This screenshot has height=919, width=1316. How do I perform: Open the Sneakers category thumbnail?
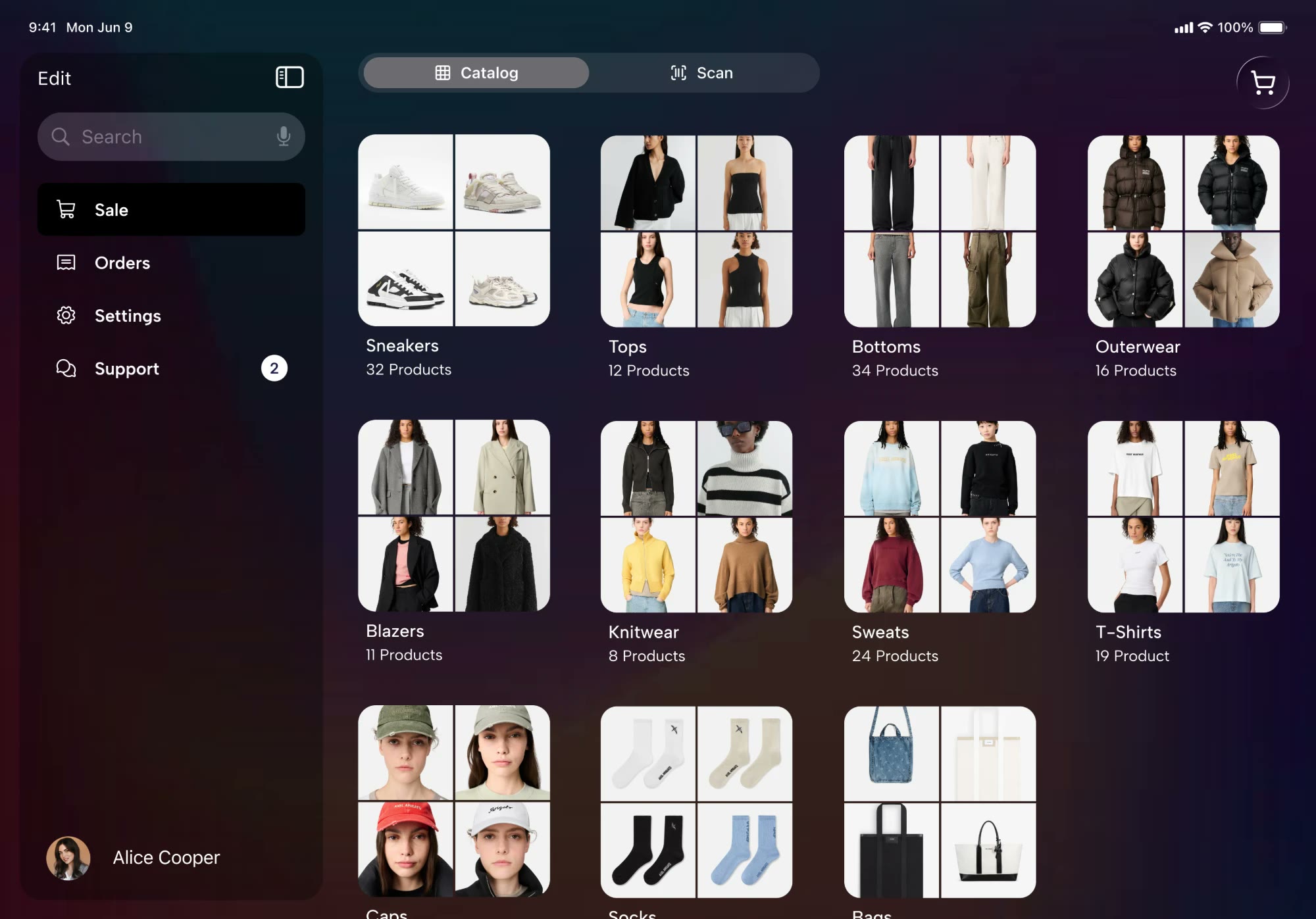(x=454, y=230)
